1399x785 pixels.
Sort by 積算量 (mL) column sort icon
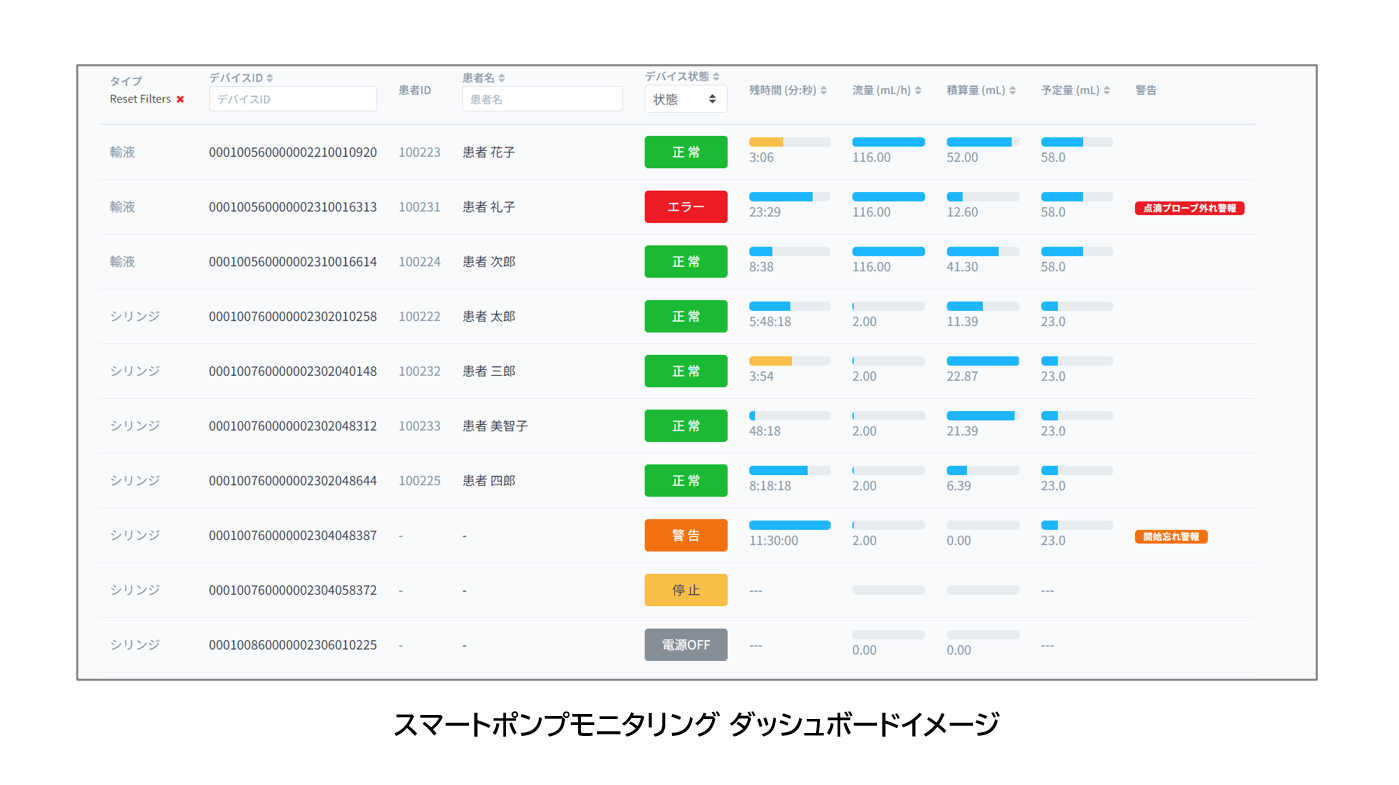1012,90
